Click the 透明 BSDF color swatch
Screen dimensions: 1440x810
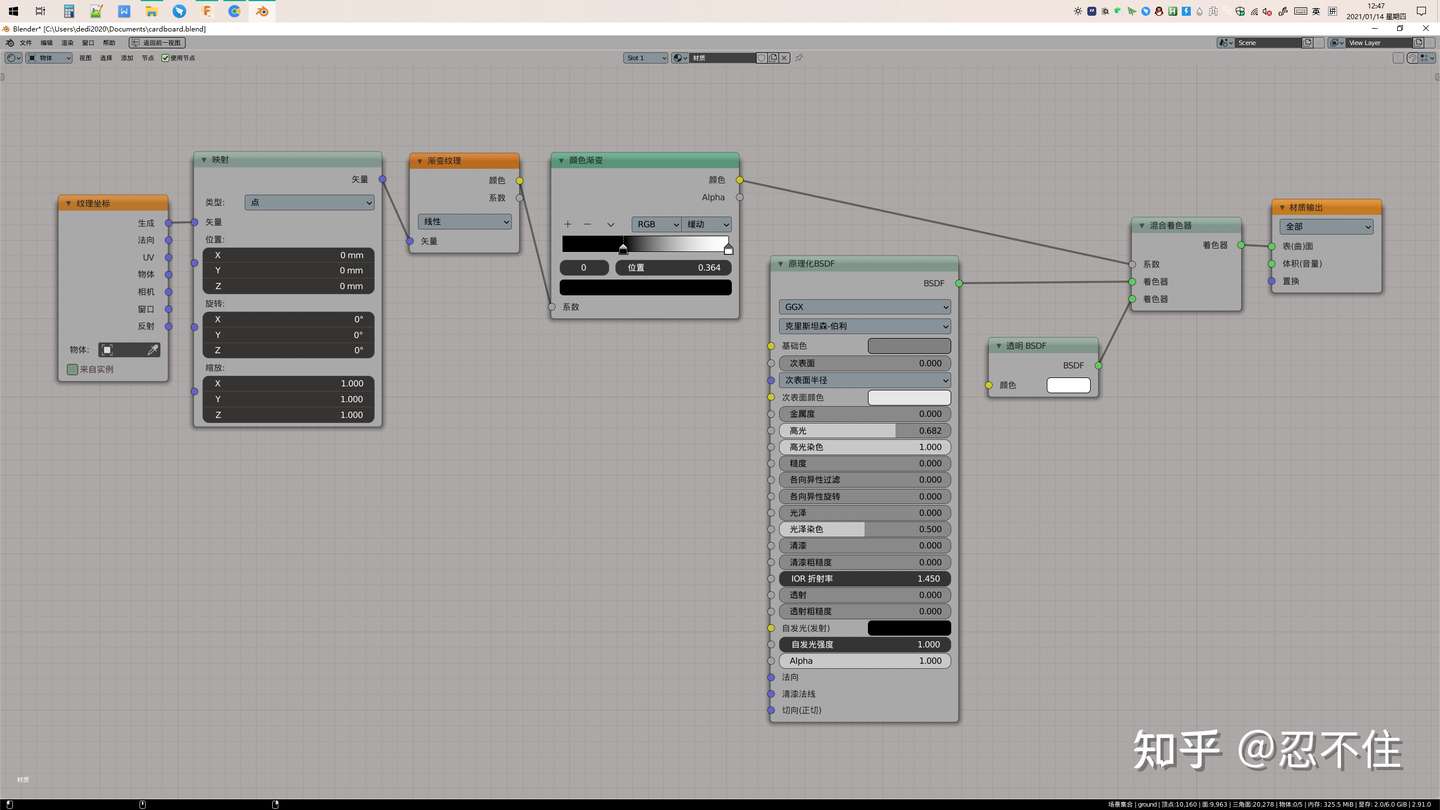coord(1069,385)
